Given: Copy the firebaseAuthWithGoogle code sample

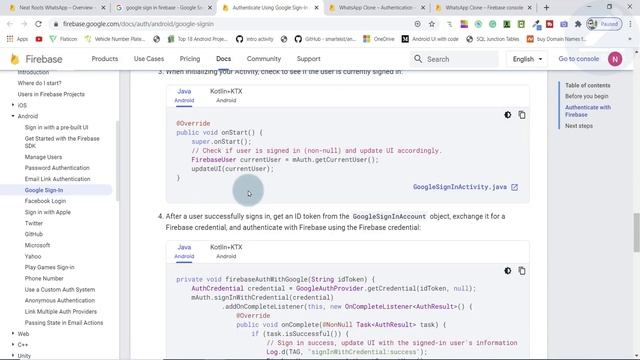Looking at the screenshot, I should (522, 271).
